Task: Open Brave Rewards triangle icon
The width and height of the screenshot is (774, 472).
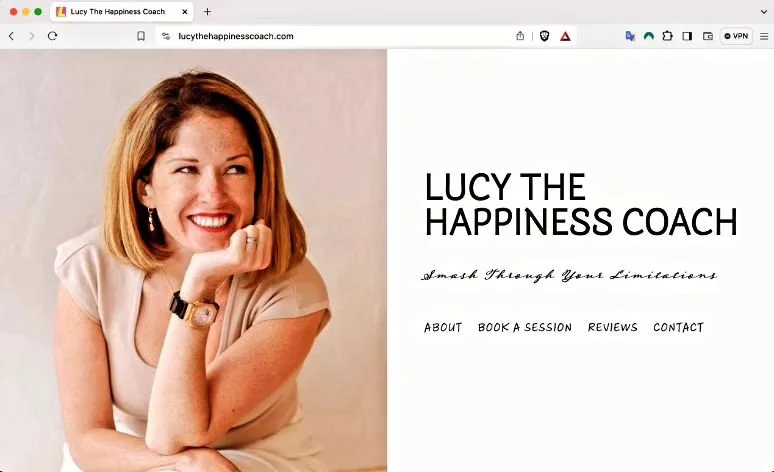Action: coord(565,36)
